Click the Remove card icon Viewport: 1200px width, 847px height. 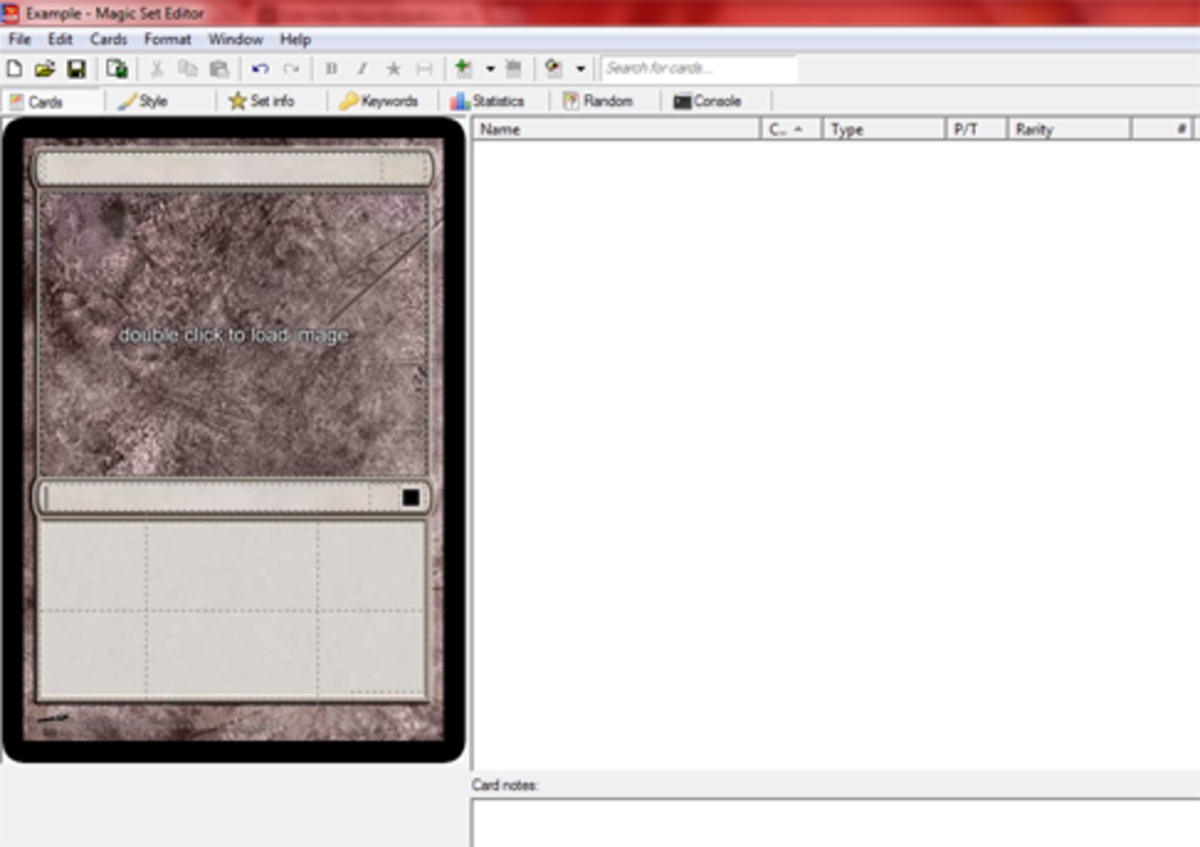[x=514, y=69]
